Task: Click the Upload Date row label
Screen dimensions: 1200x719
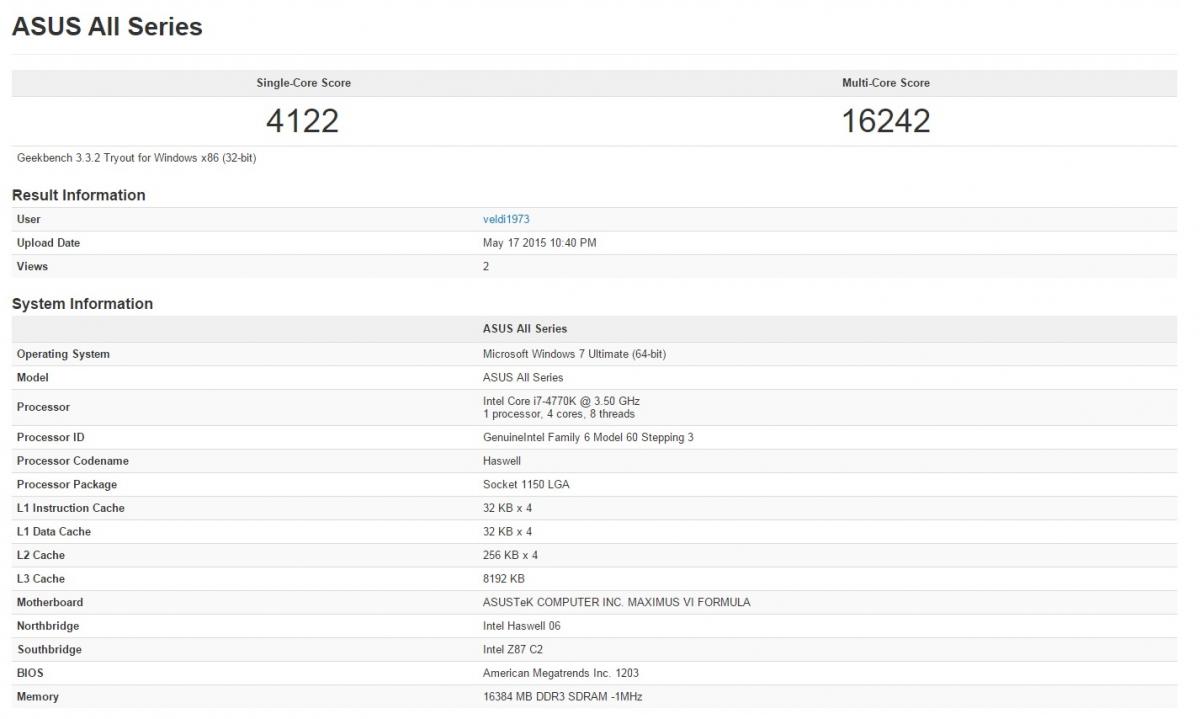Action: click(48, 243)
